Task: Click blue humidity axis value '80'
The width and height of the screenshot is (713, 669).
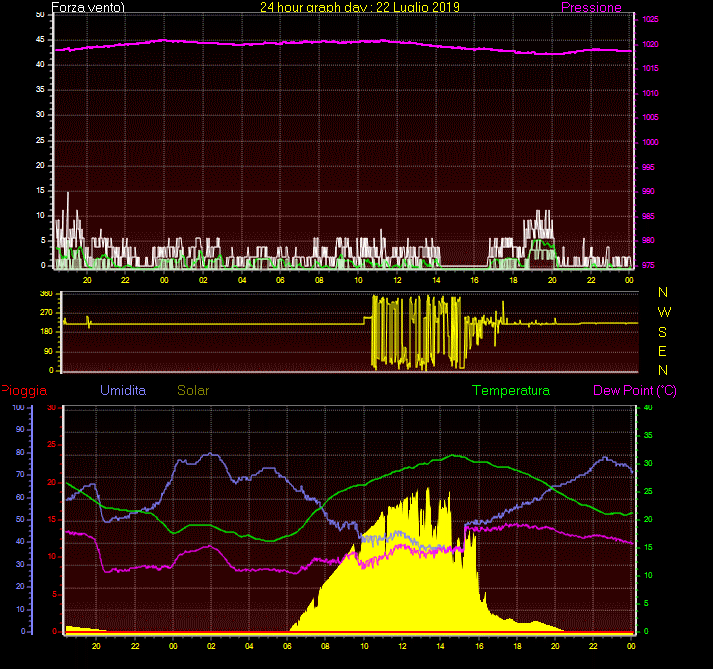Action: (20, 453)
